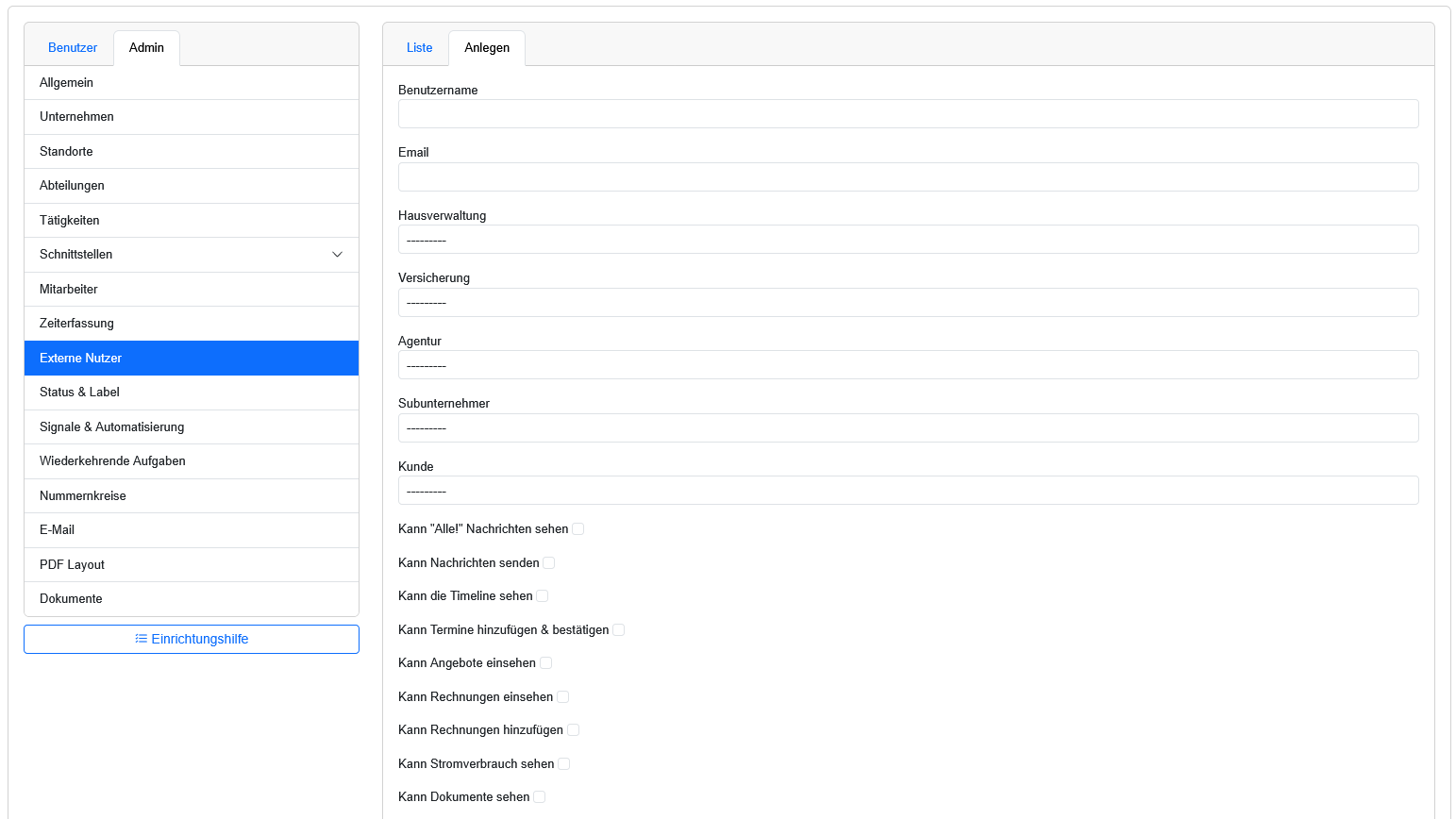
Task: Click the Einrichtungshilfe button
Action: (192, 639)
